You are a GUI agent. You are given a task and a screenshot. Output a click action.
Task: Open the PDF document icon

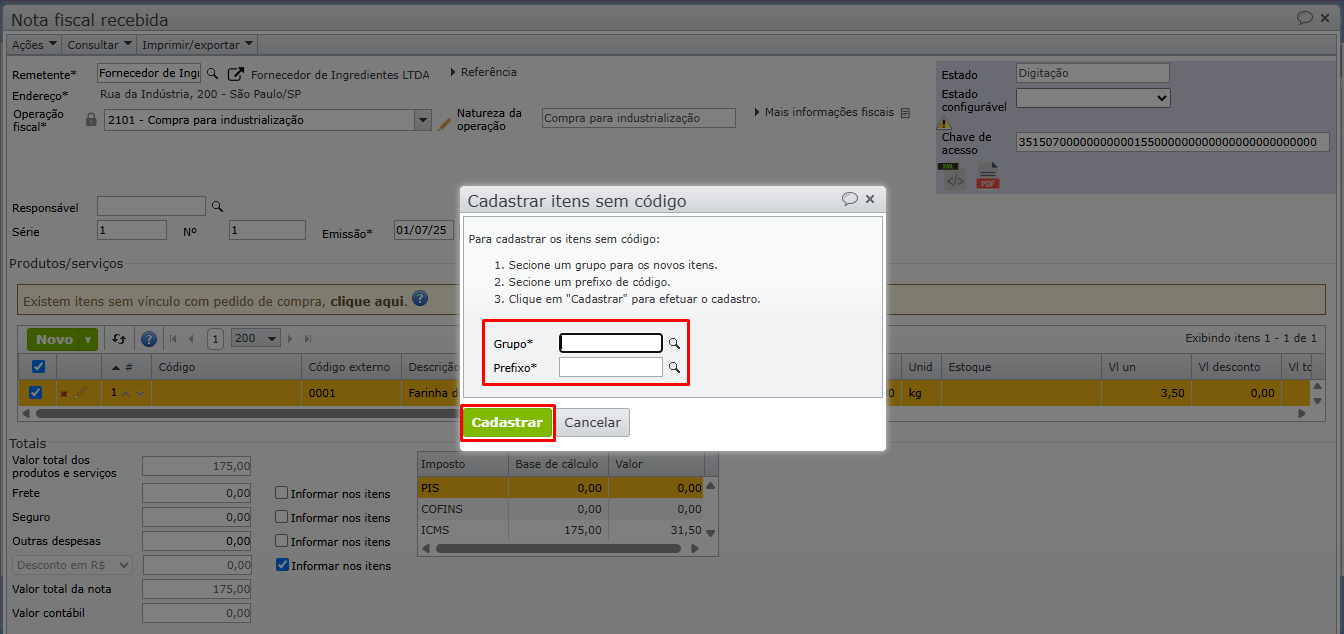tap(988, 178)
